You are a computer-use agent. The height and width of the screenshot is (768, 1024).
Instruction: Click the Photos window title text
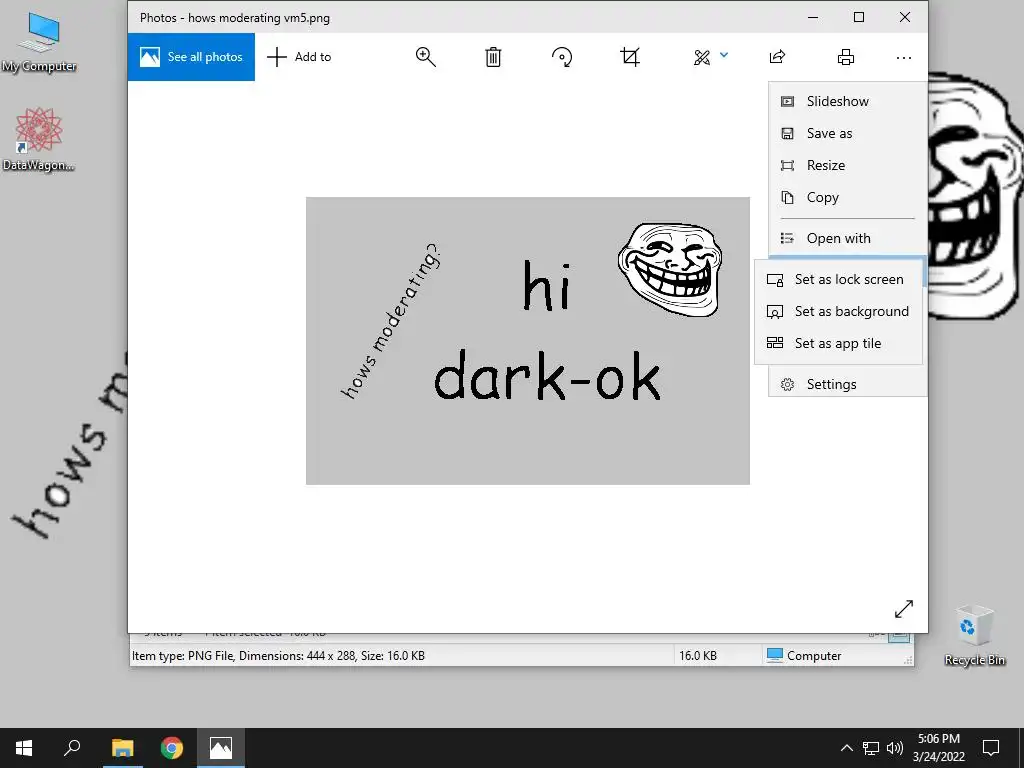(x=235, y=18)
